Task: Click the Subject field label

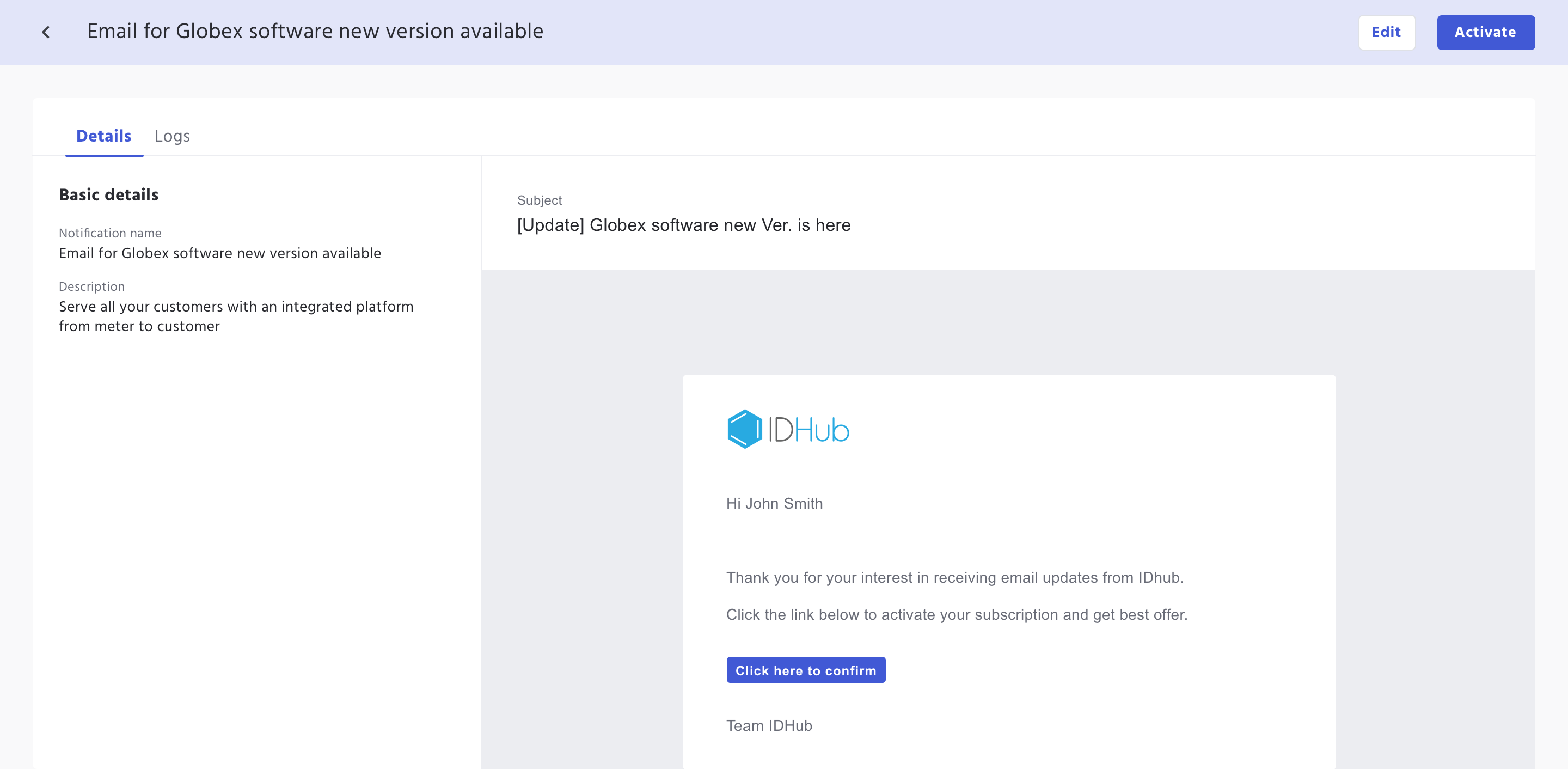Action: coord(538,200)
